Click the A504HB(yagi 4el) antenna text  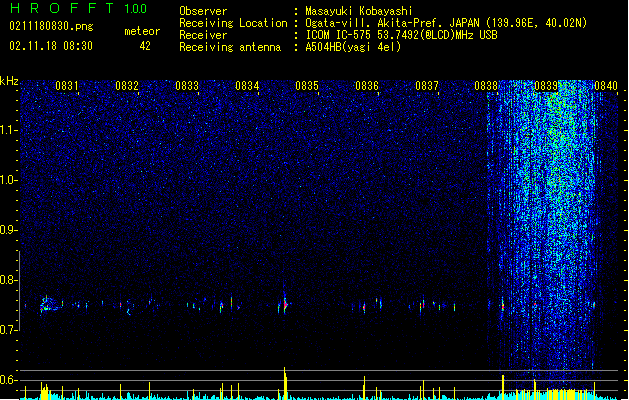[353, 47]
